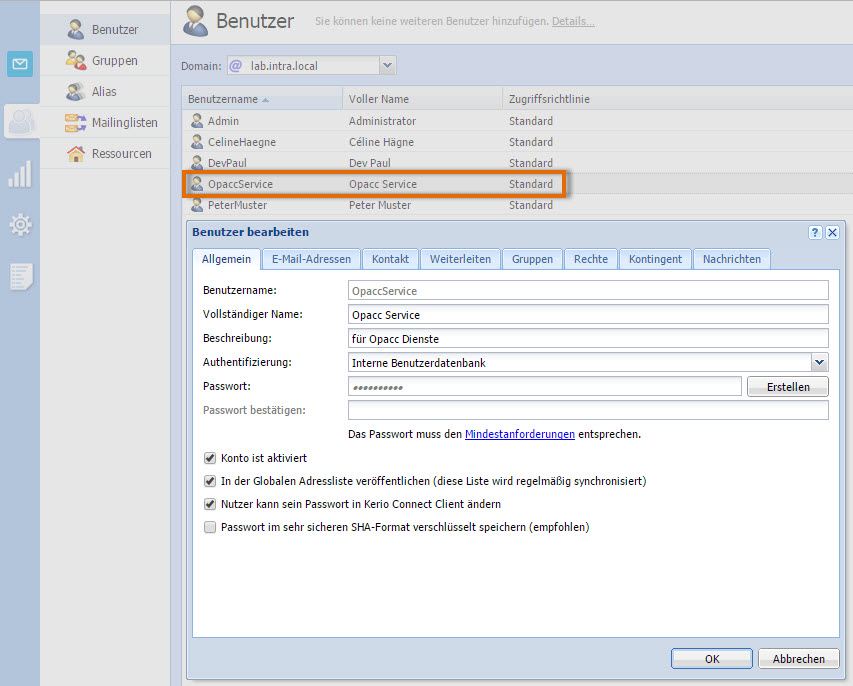Sort by the Benutzername column header
Viewport: 853px width, 686px height.
click(x=262, y=99)
